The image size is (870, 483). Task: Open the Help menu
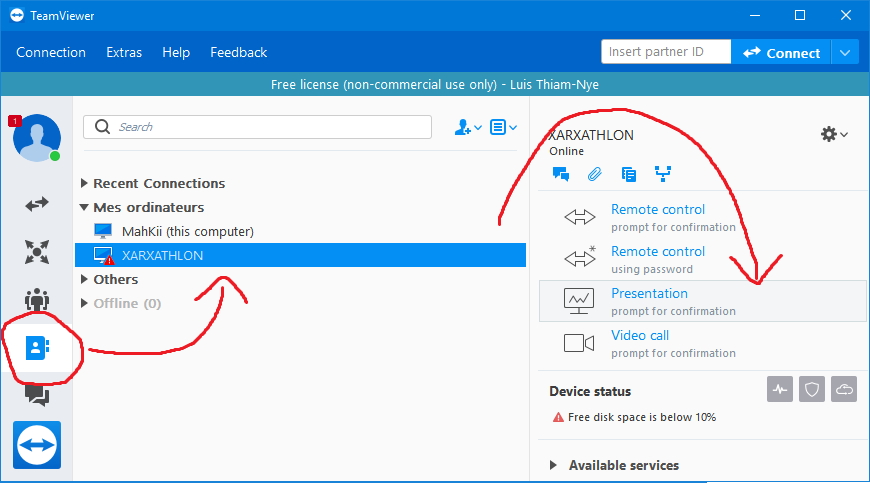point(176,52)
